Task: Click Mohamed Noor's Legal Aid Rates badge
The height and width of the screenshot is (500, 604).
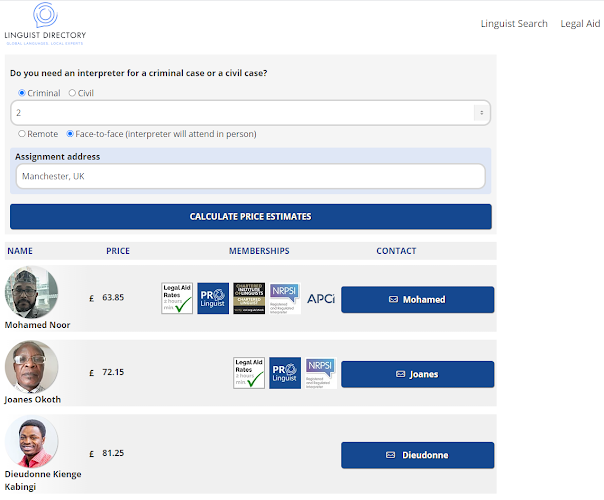Action: pyautogui.click(x=177, y=298)
